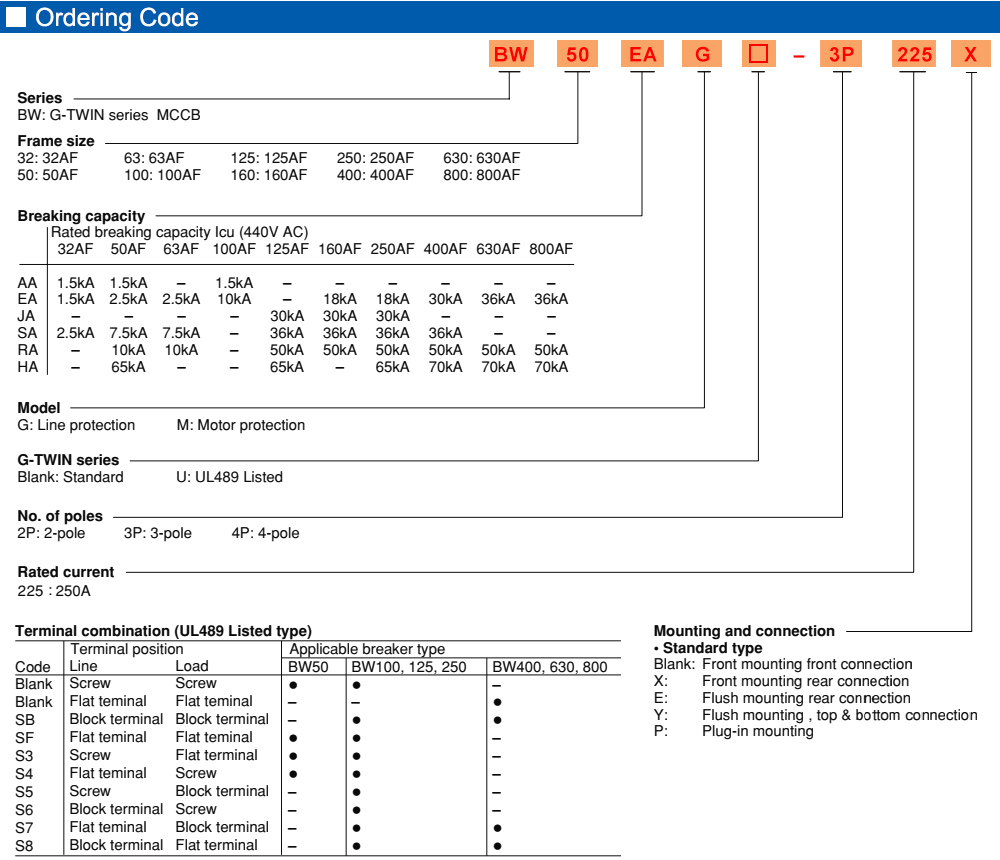This screenshot has height=860, width=1000.
Task: Select '225 : 250A' rated current text
Action: click(54, 591)
